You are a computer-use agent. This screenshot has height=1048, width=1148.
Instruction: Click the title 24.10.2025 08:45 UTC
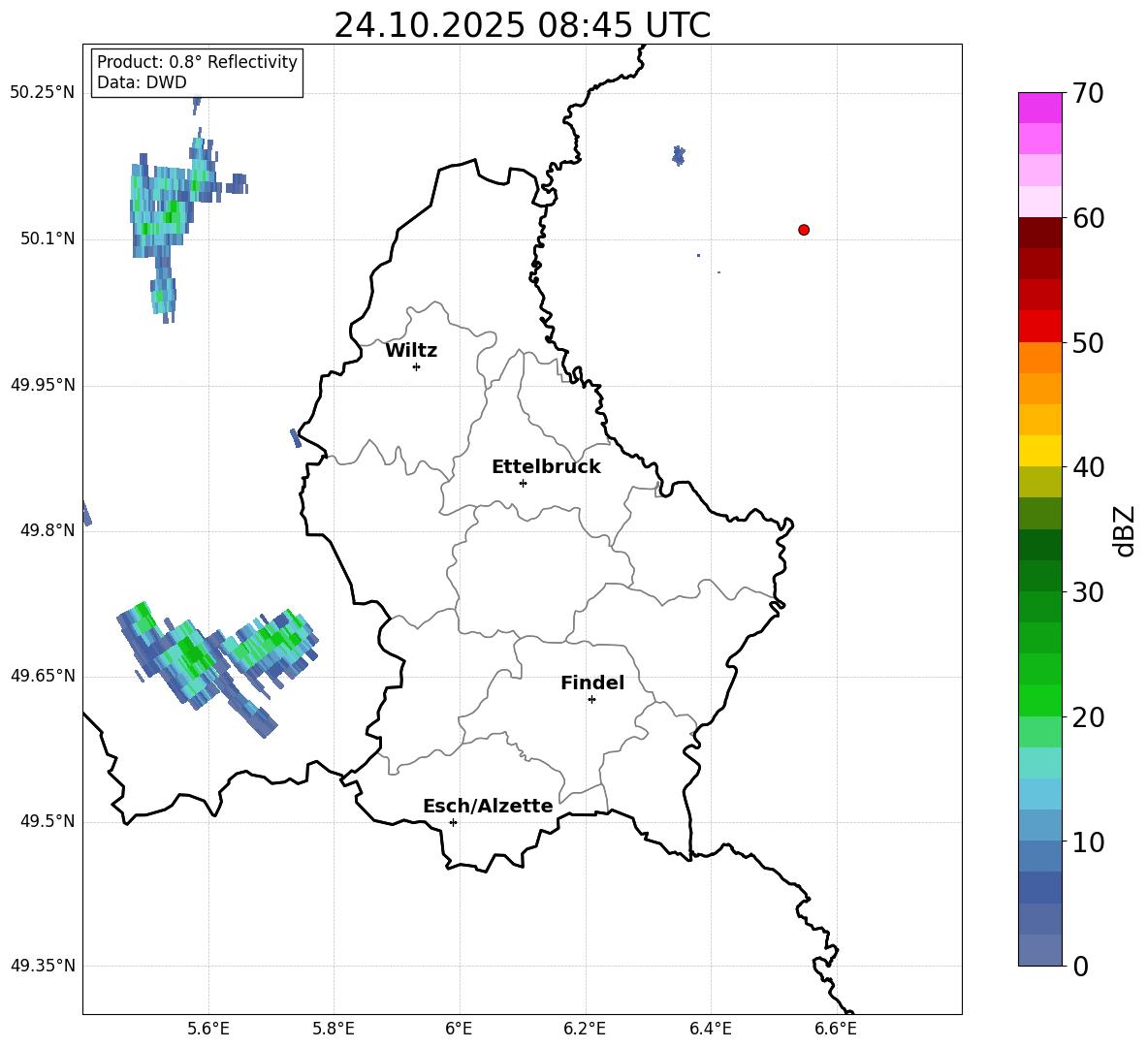[x=522, y=25]
